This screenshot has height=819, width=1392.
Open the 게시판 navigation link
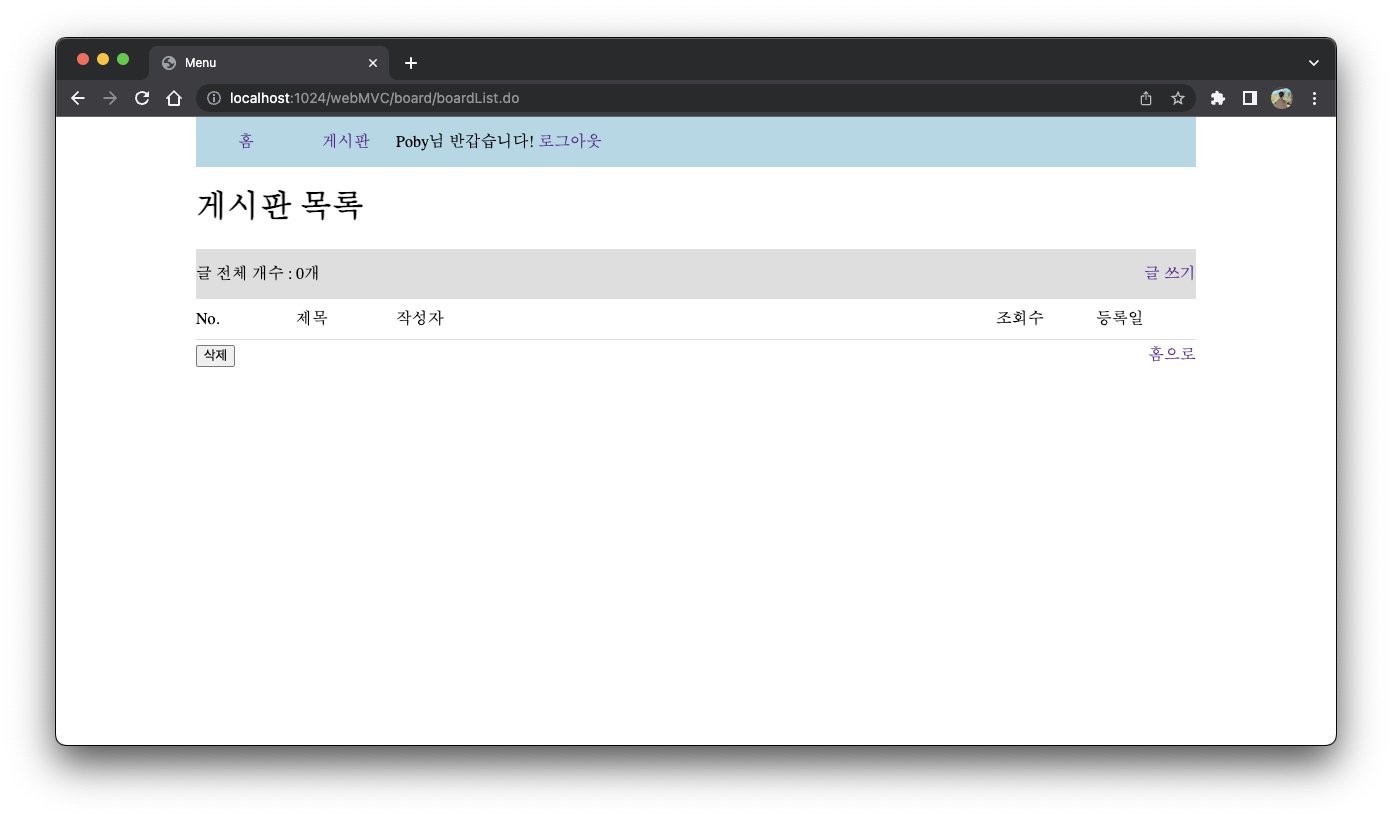(346, 141)
